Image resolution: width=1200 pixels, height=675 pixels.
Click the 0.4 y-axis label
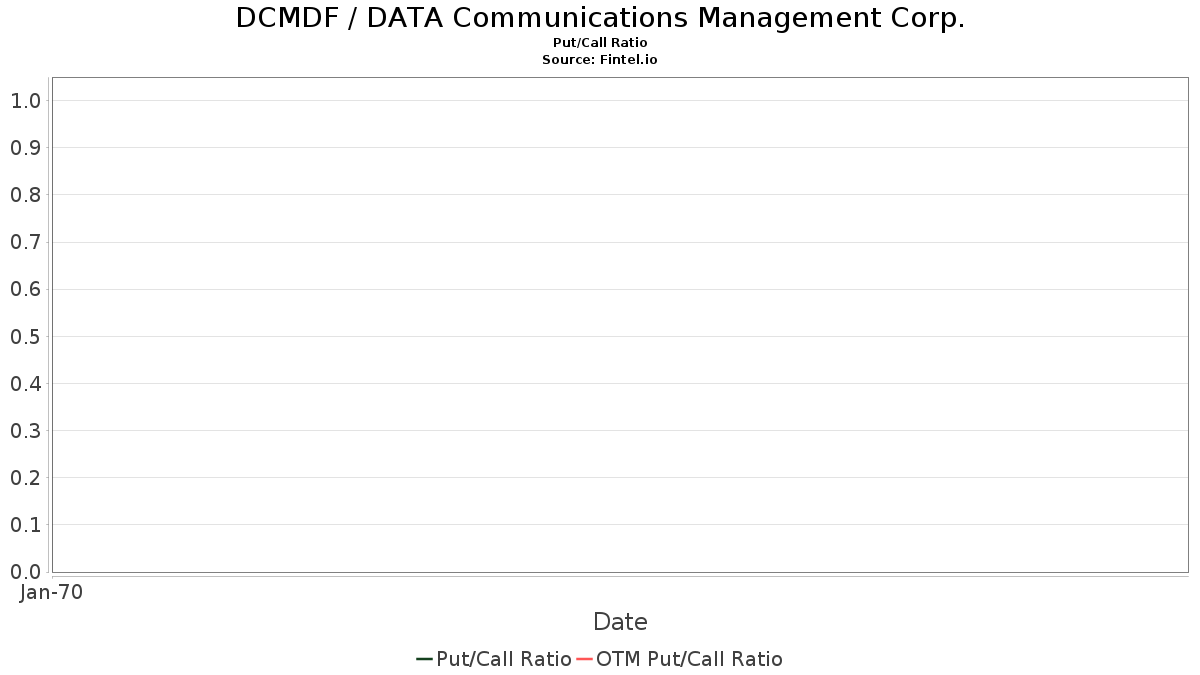pos(25,384)
